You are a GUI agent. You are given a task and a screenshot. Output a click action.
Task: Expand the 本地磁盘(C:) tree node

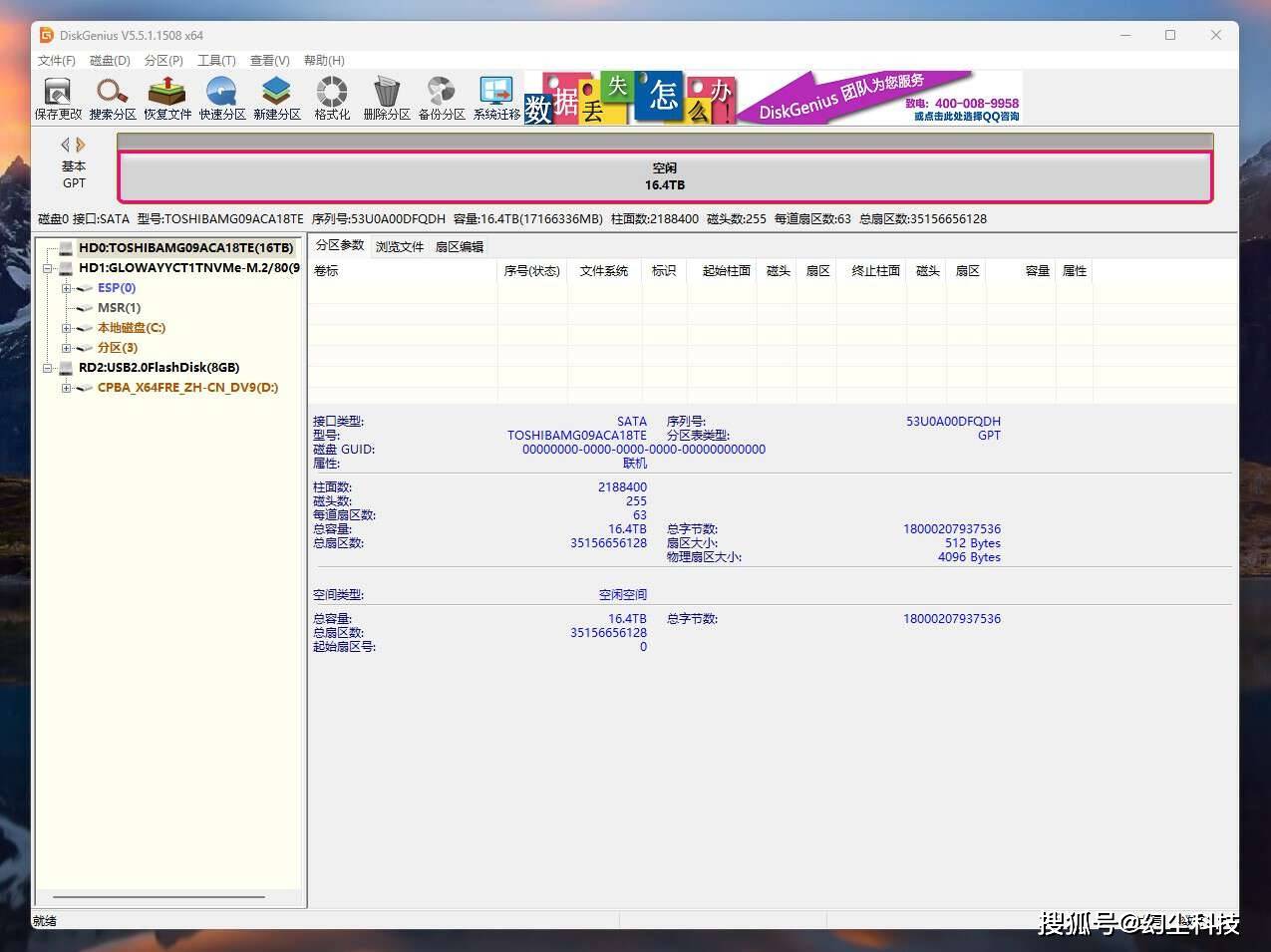tap(67, 328)
